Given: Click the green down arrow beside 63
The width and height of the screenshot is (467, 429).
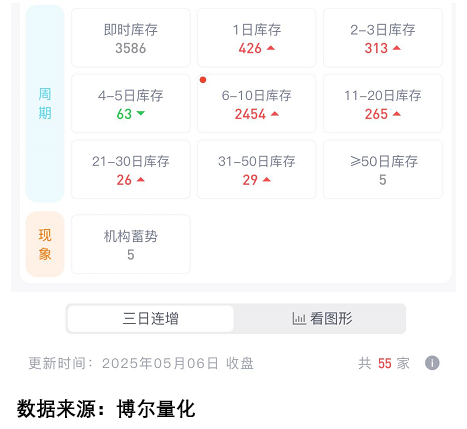Looking at the screenshot, I should click(141, 113).
